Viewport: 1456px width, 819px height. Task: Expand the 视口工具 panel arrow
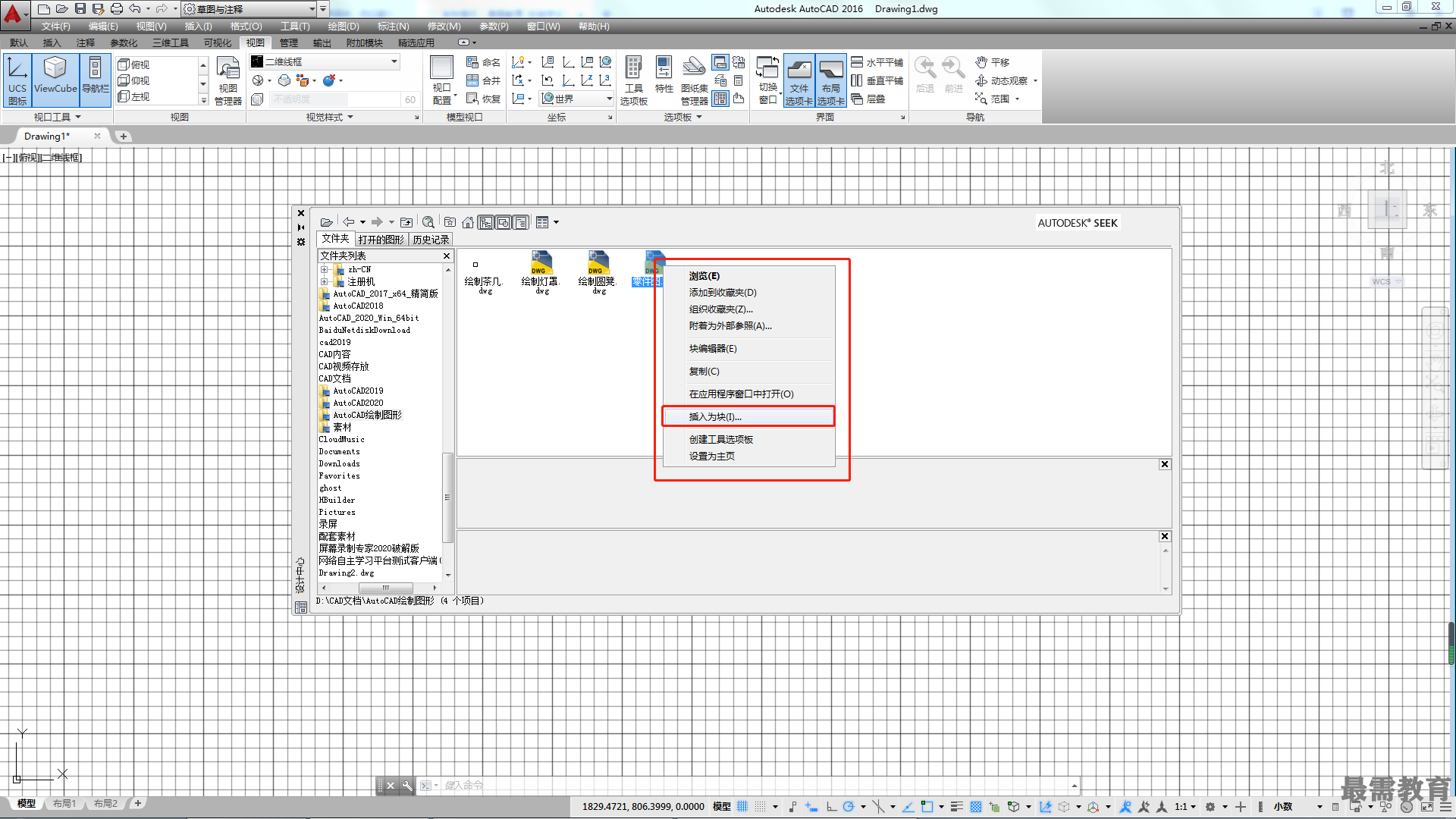coord(78,117)
